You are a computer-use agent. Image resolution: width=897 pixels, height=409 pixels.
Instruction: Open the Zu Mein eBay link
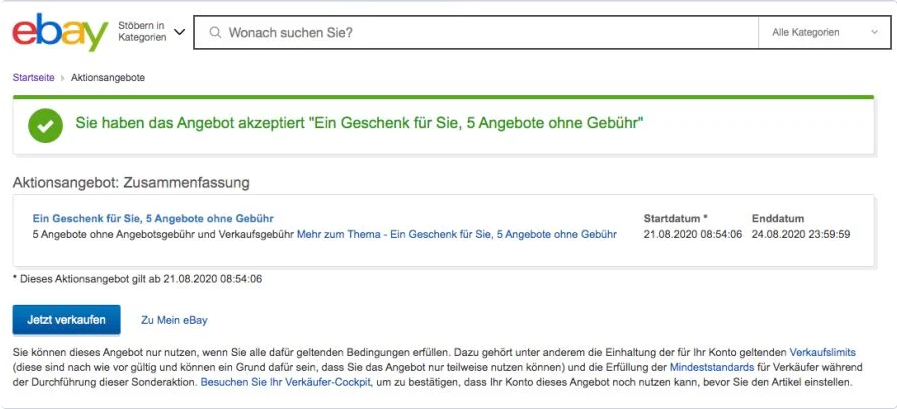(x=174, y=320)
